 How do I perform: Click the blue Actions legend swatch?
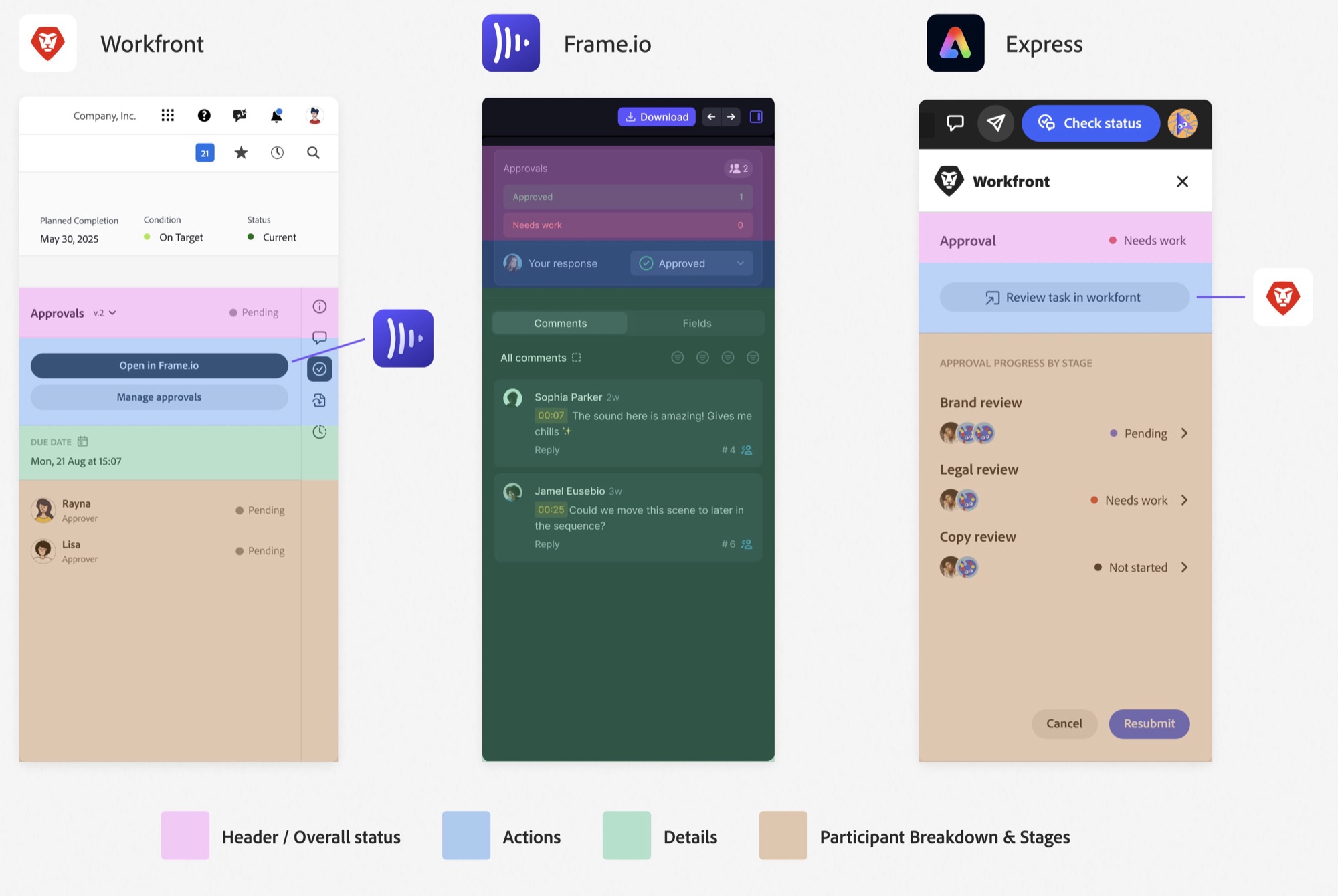(466, 835)
